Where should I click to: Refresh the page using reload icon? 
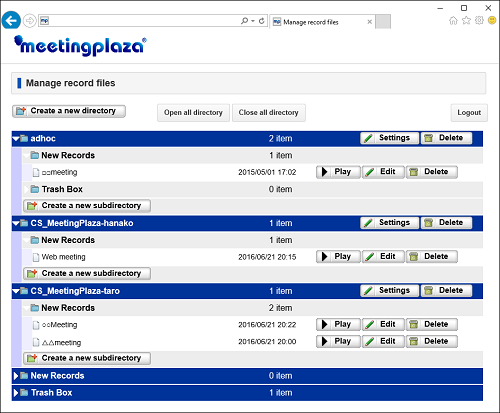262,21
